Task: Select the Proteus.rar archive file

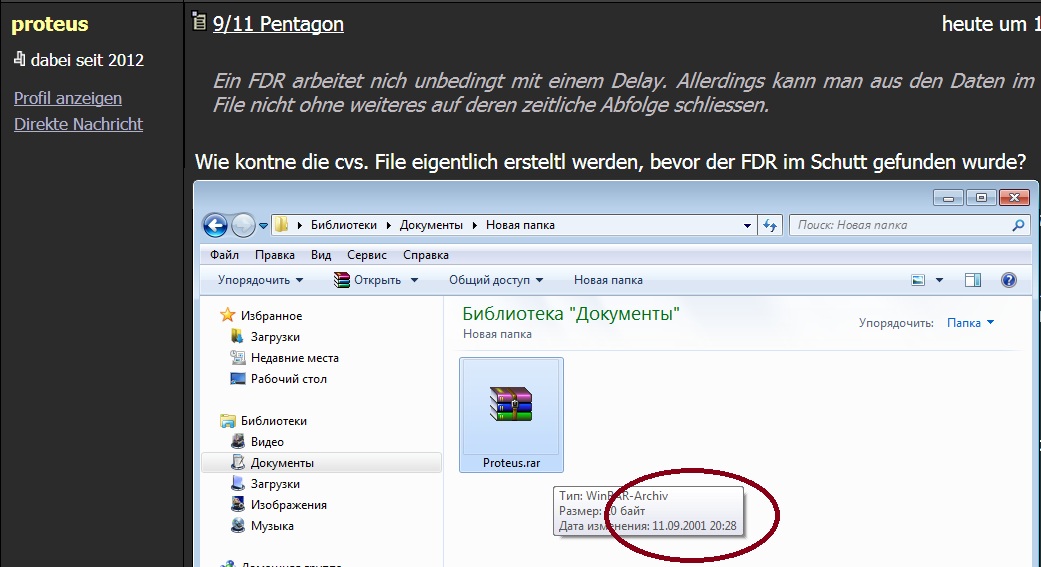Action: (x=511, y=414)
